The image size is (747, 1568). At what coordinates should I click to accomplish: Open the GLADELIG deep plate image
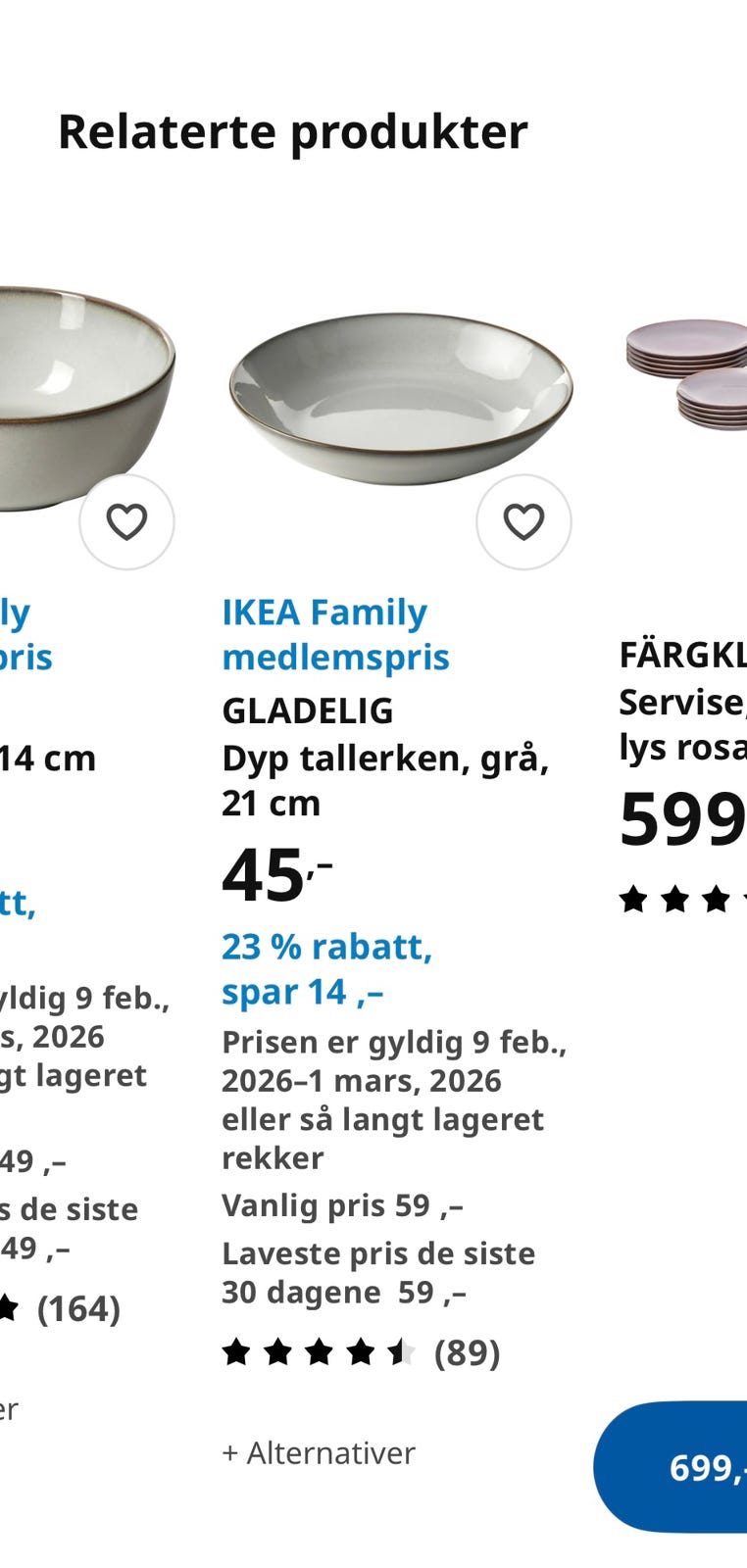[400, 399]
